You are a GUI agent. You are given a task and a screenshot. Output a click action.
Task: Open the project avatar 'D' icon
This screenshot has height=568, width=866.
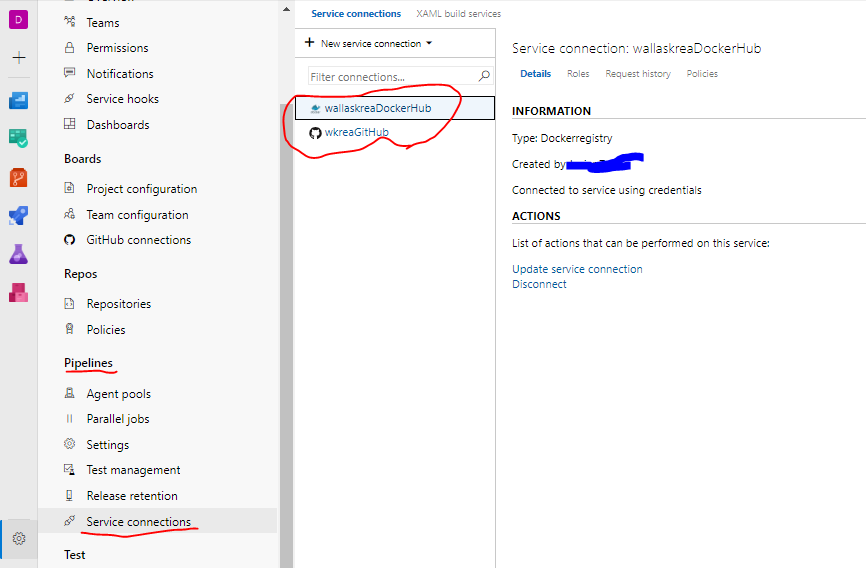[x=18, y=20]
